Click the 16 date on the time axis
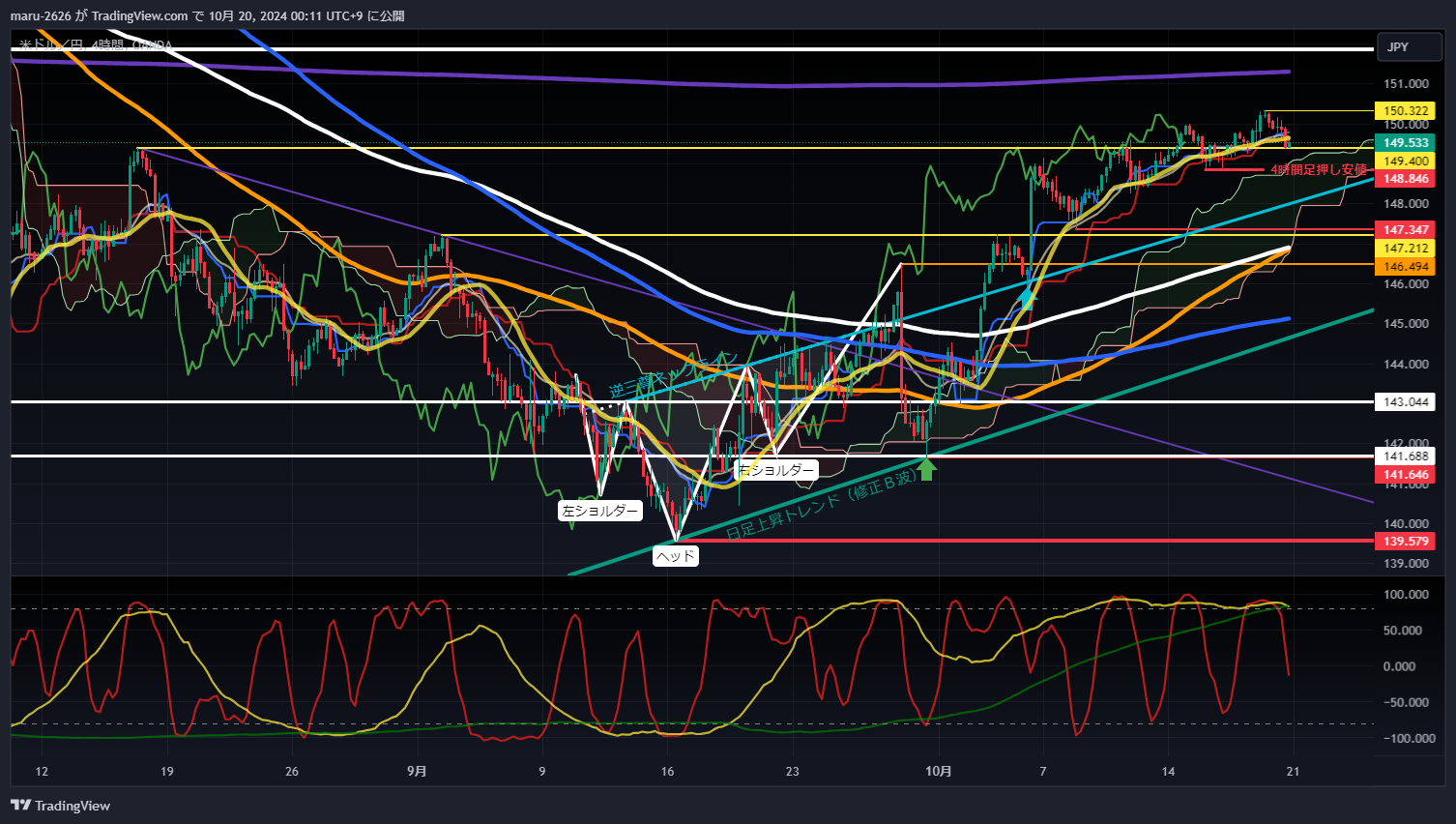The height and width of the screenshot is (824, 1456). coord(667,772)
